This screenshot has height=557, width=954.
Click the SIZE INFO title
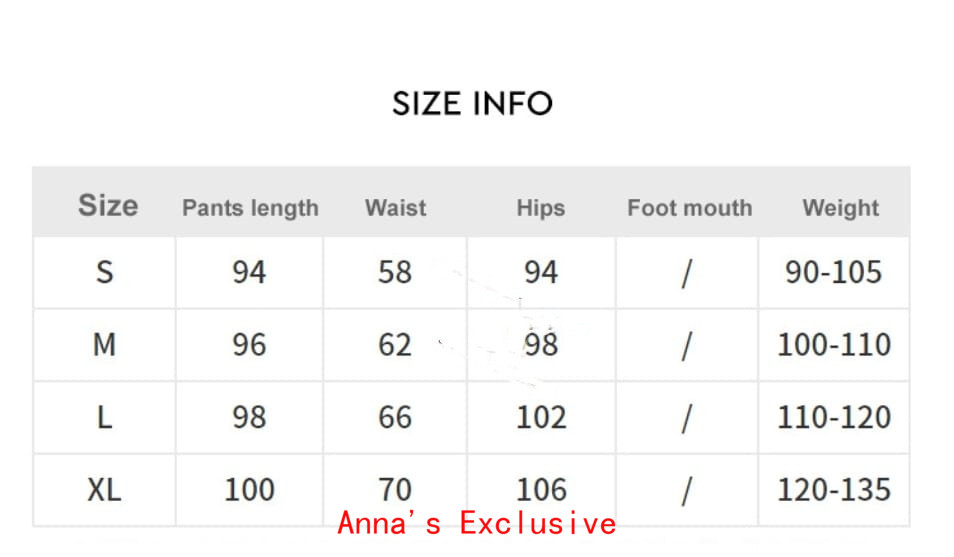point(472,103)
